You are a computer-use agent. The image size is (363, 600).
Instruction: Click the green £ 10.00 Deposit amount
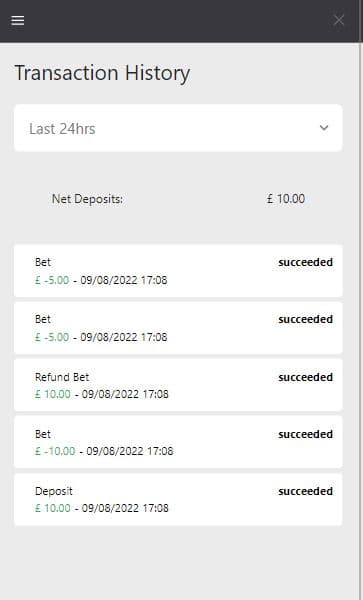pos(53,508)
